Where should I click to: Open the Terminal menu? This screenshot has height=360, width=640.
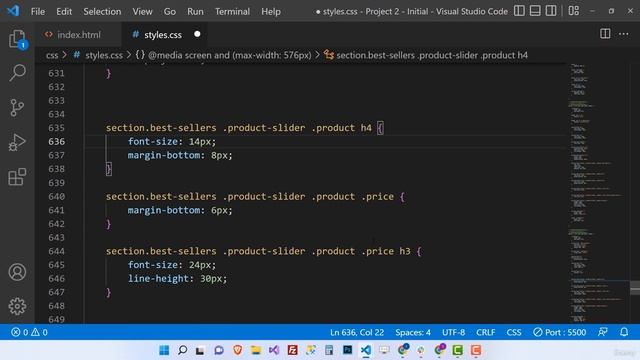232,11
